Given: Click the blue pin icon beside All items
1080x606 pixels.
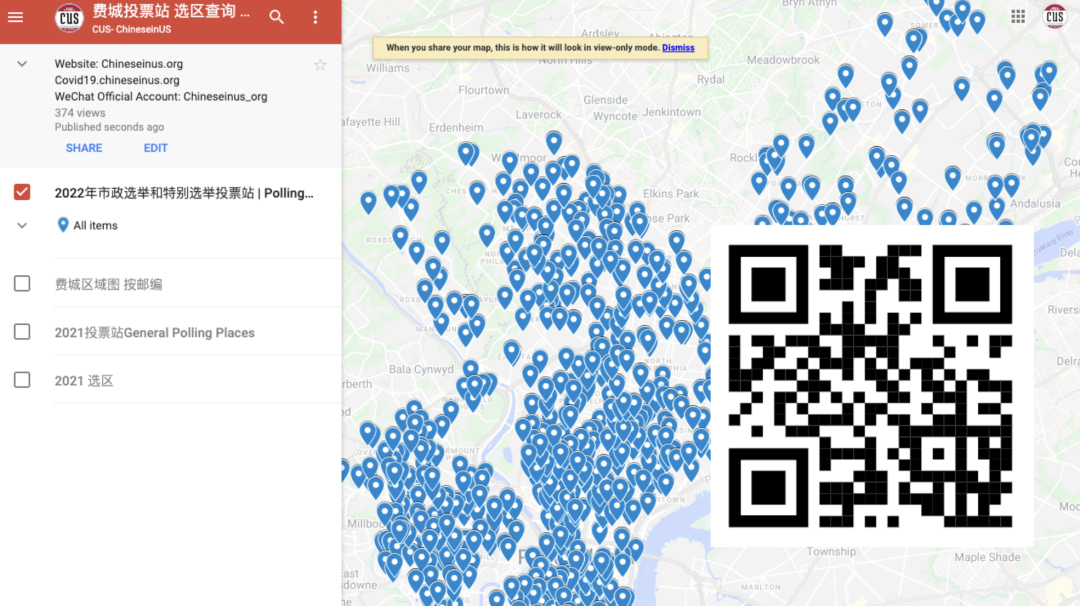Looking at the screenshot, I should [x=63, y=225].
